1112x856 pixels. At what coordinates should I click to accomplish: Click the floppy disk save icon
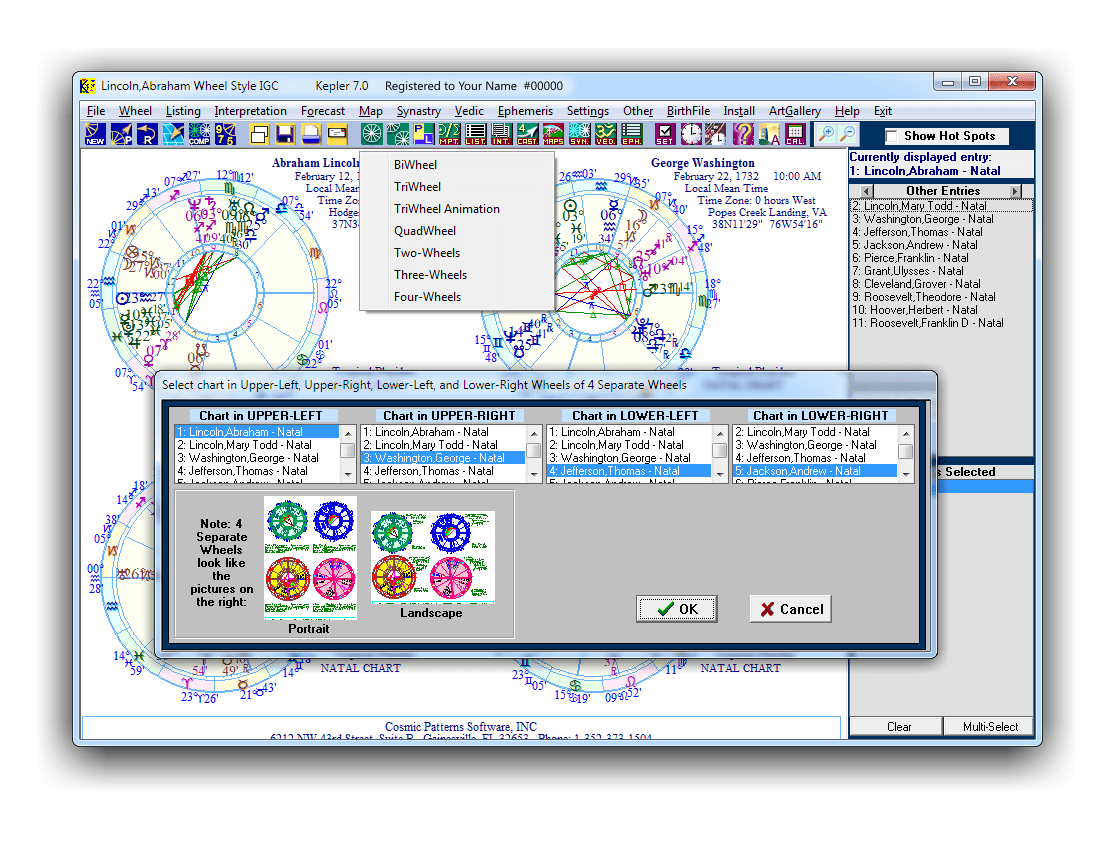click(286, 134)
